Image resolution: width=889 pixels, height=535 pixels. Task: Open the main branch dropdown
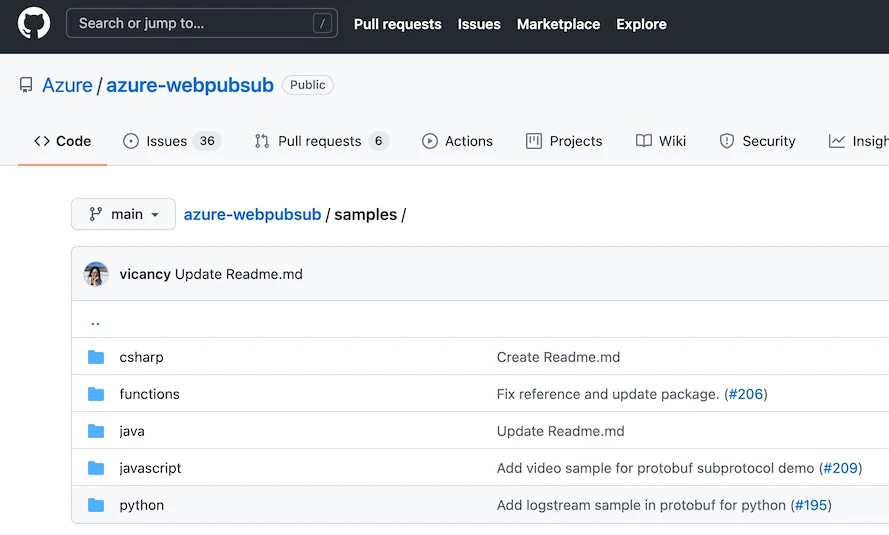pos(123,214)
